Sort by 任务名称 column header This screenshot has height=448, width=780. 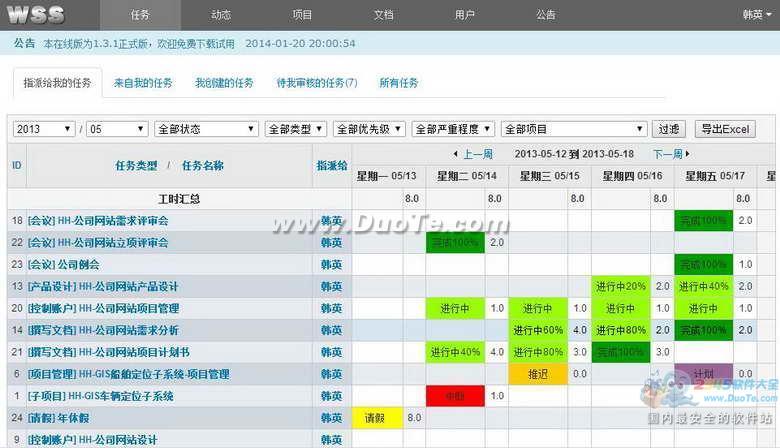pos(203,166)
